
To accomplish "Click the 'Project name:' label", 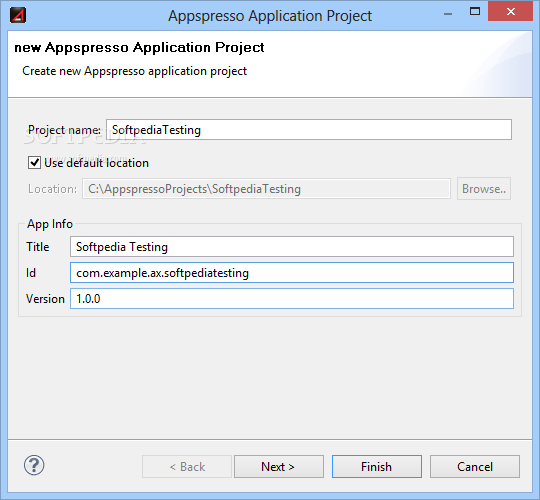I will coord(64,130).
